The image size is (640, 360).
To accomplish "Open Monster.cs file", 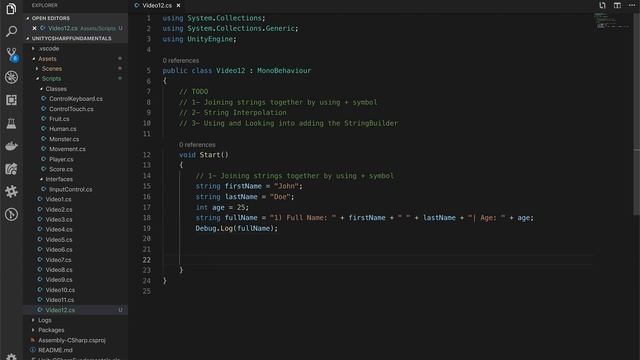I will [x=64, y=139].
